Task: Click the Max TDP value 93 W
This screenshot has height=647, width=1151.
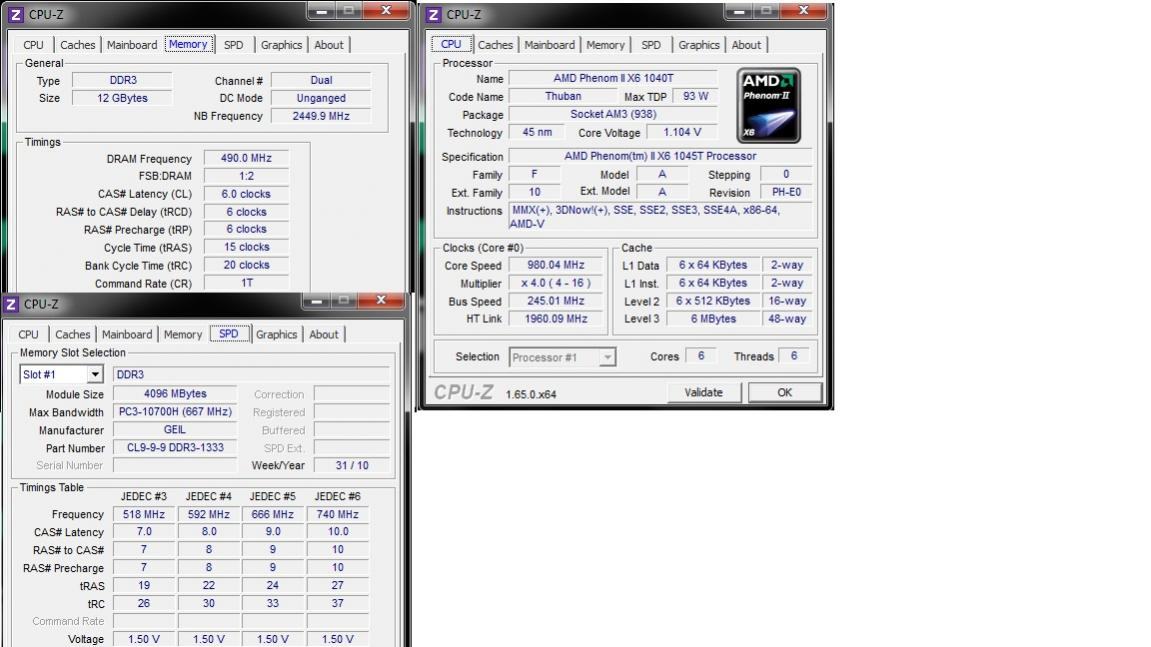Action: pyautogui.click(x=695, y=96)
